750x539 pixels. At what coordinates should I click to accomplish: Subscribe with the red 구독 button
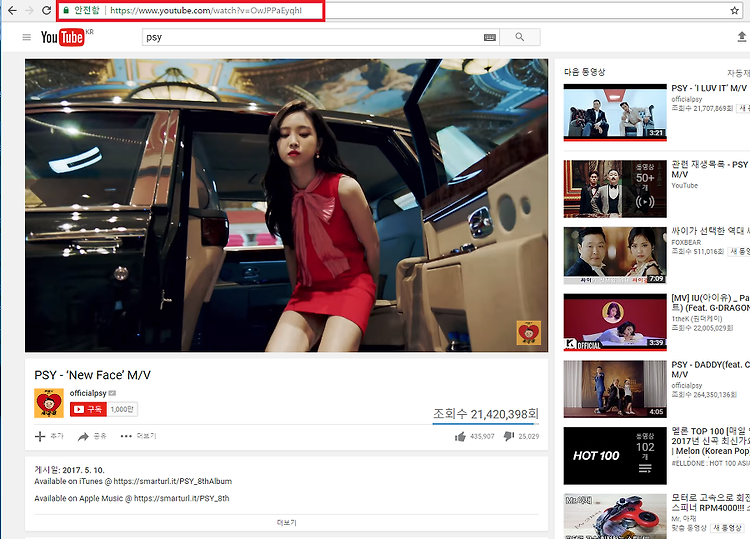pyautogui.click(x=88, y=409)
